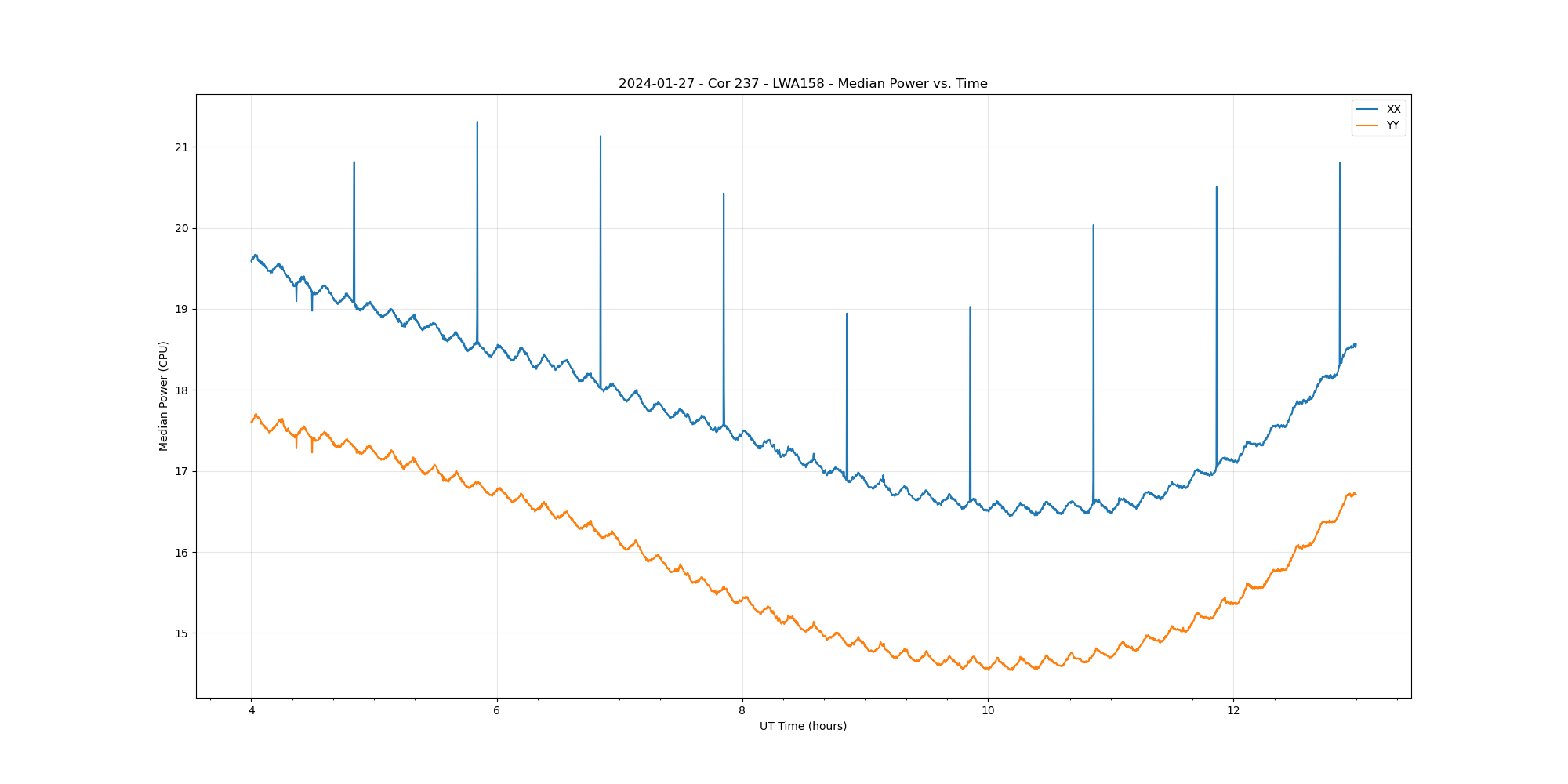The height and width of the screenshot is (784, 1568).
Task: Click the XX spike peak just before hour 11
Action: (x=1094, y=226)
